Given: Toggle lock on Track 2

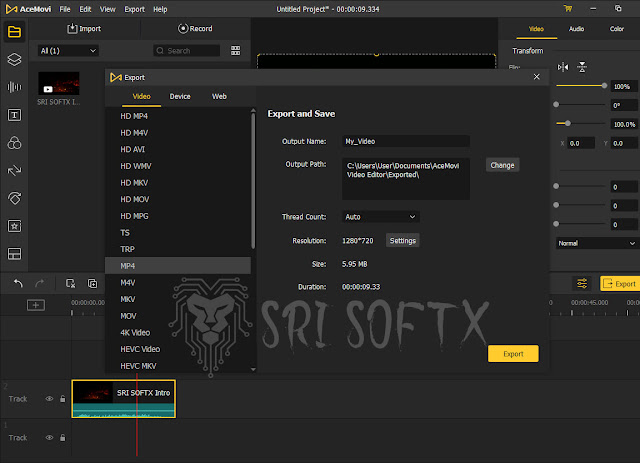Looking at the screenshot, I should (x=62, y=399).
